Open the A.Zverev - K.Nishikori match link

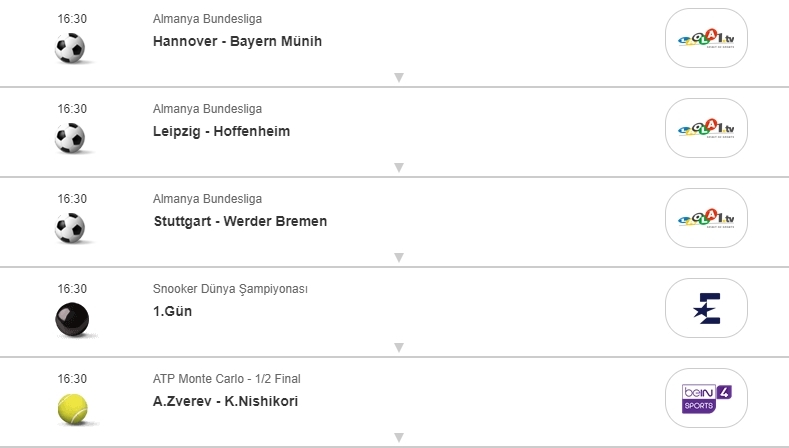pyautogui.click(x=225, y=401)
